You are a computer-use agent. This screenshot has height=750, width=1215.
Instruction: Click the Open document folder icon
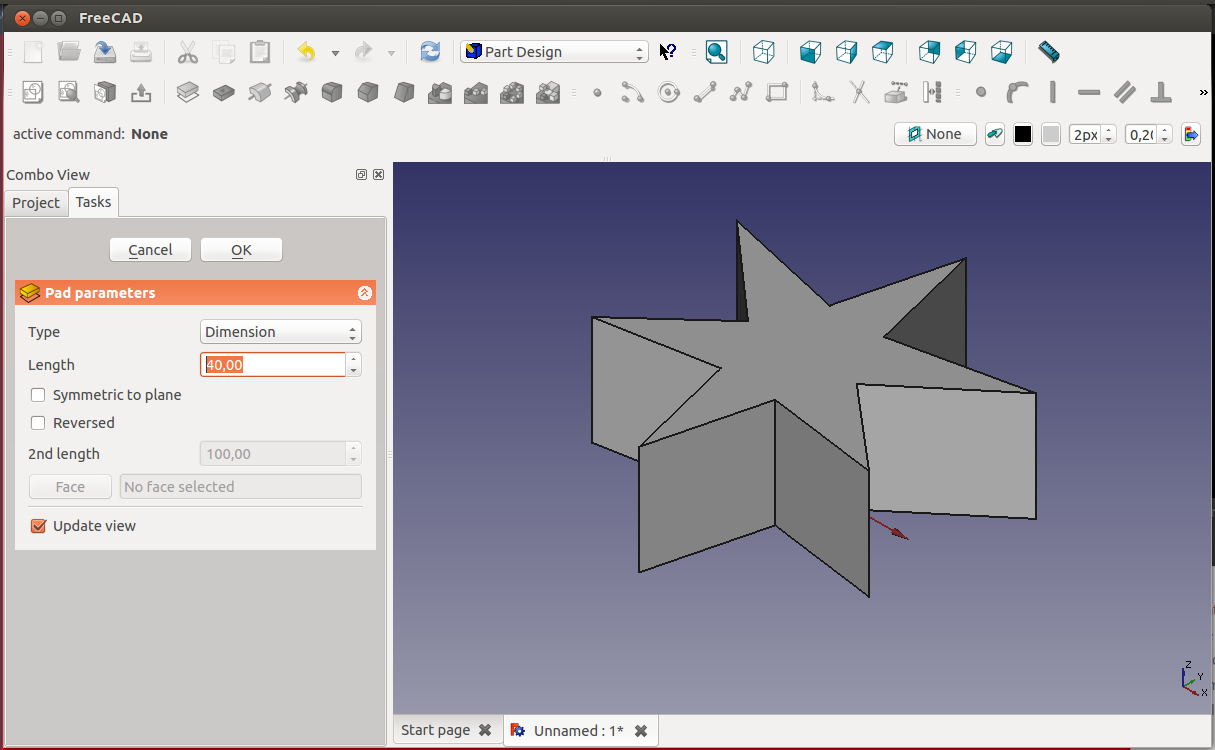click(x=69, y=52)
